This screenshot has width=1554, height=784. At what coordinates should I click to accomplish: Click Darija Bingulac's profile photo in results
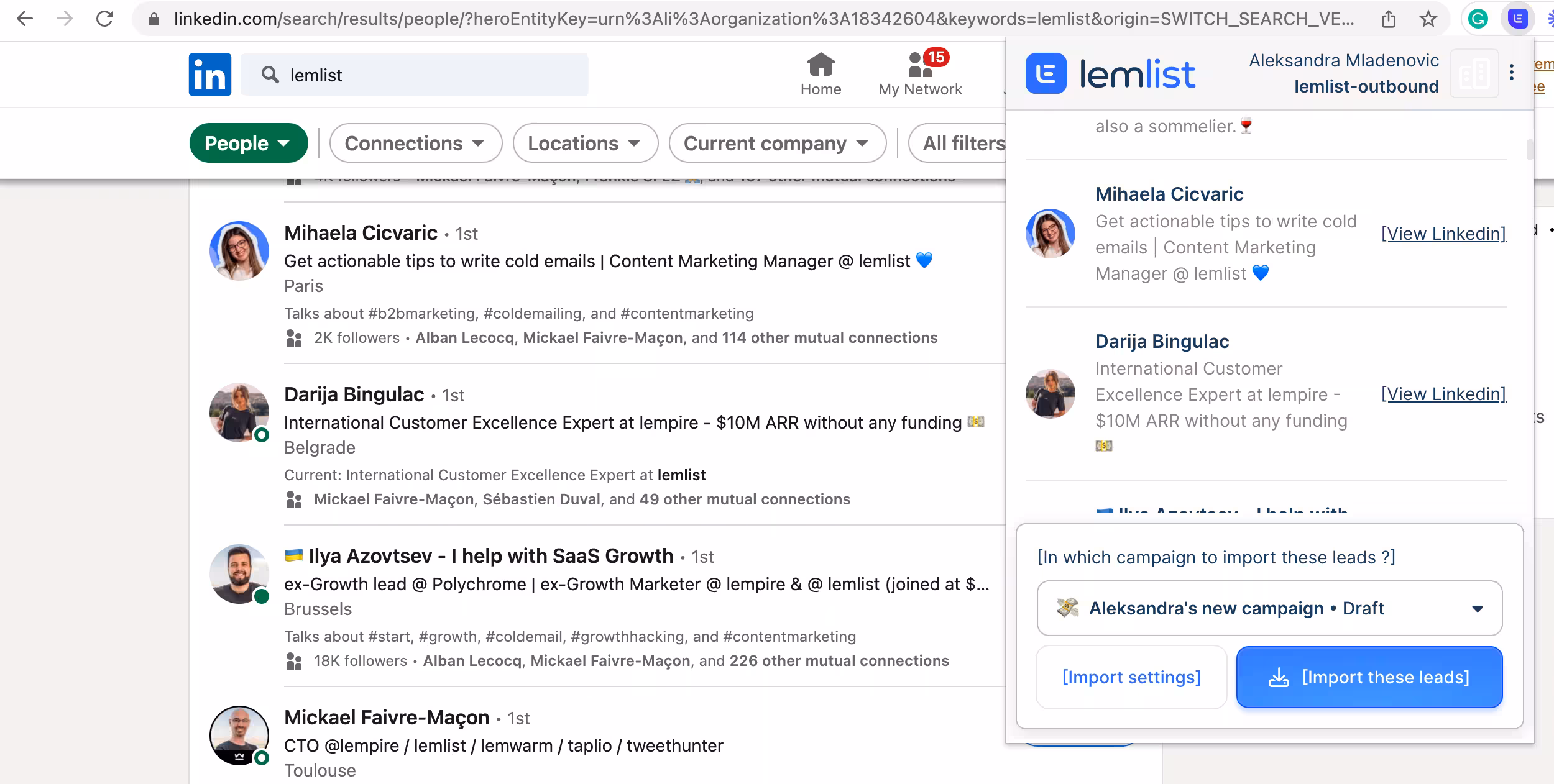239,413
